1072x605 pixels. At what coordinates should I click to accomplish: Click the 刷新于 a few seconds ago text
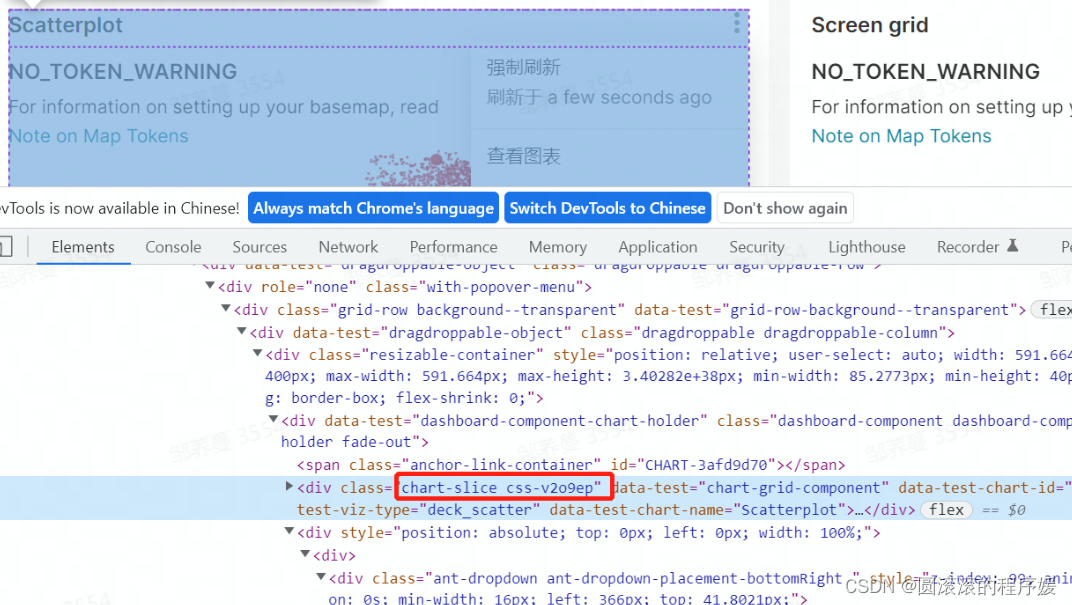[599, 98]
